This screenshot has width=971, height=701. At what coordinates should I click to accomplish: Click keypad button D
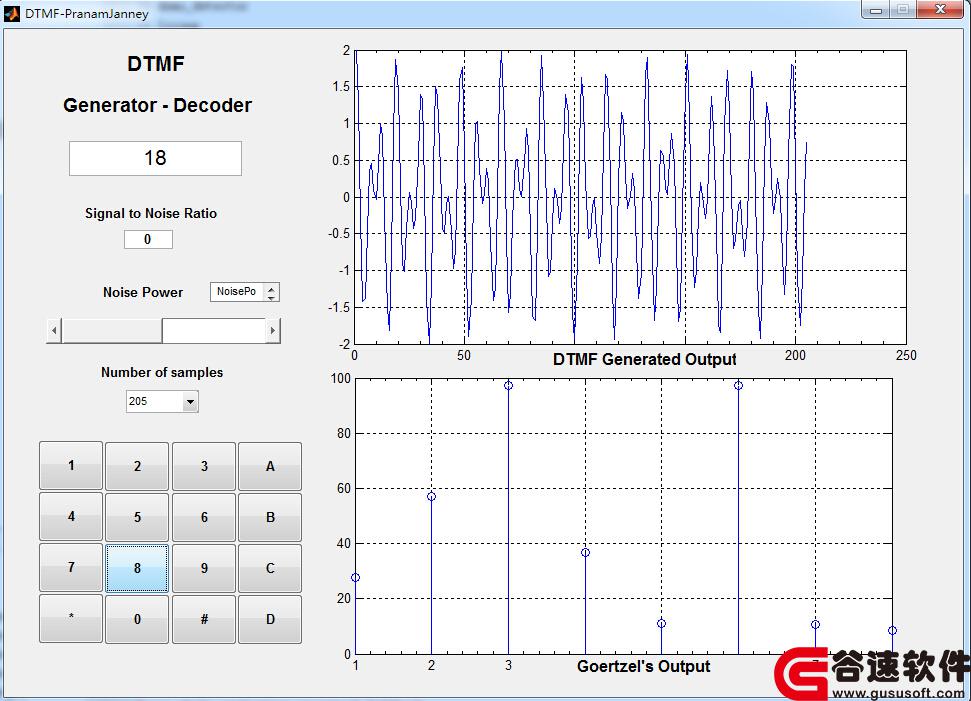point(270,619)
